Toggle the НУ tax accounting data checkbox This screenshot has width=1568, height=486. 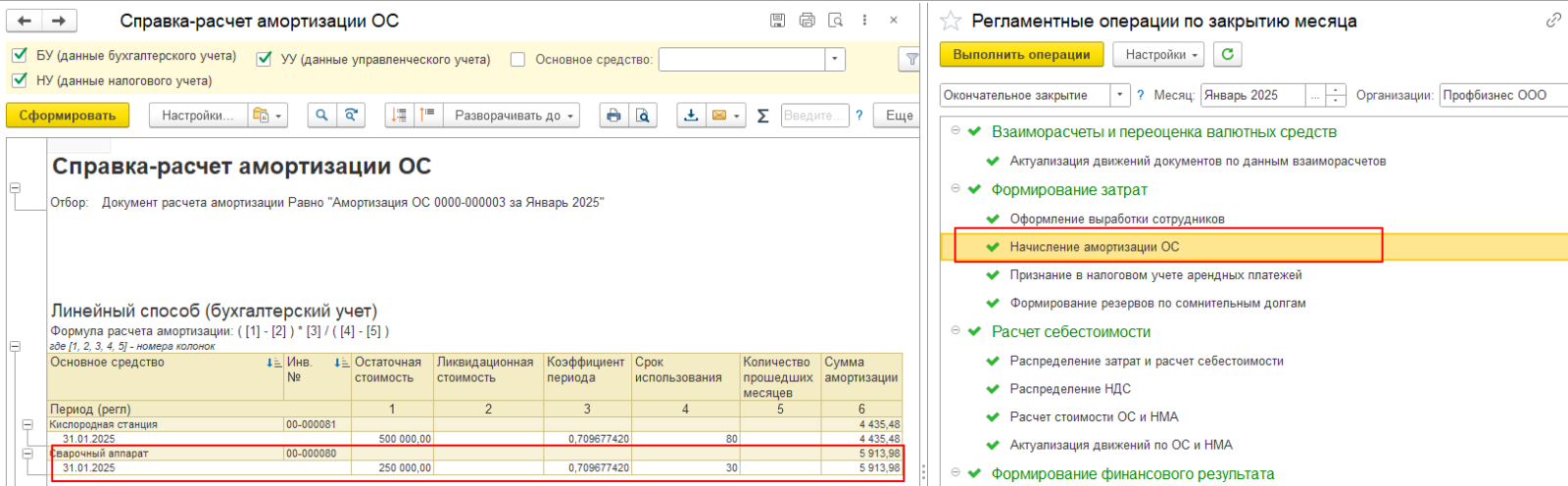click(19, 79)
